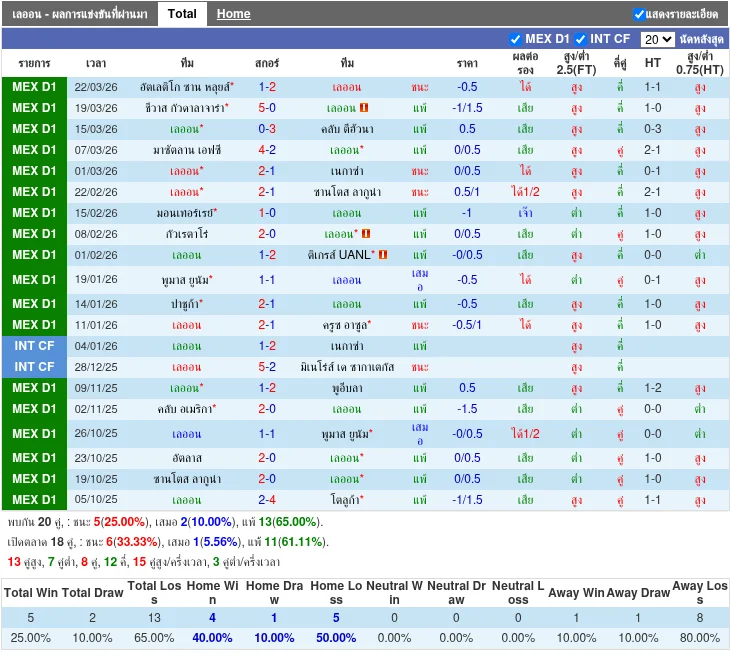This screenshot has width=730, height=656.
Task: Click red card icon in the 08/02/26 row
Action: (x=364, y=234)
